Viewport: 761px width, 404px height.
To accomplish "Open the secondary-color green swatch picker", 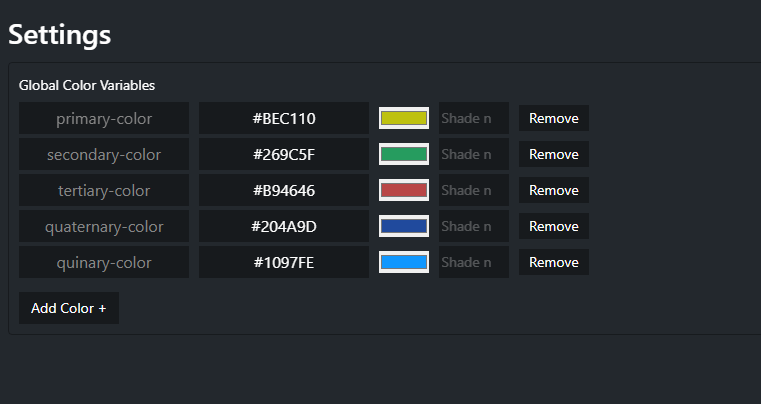I will point(404,154).
